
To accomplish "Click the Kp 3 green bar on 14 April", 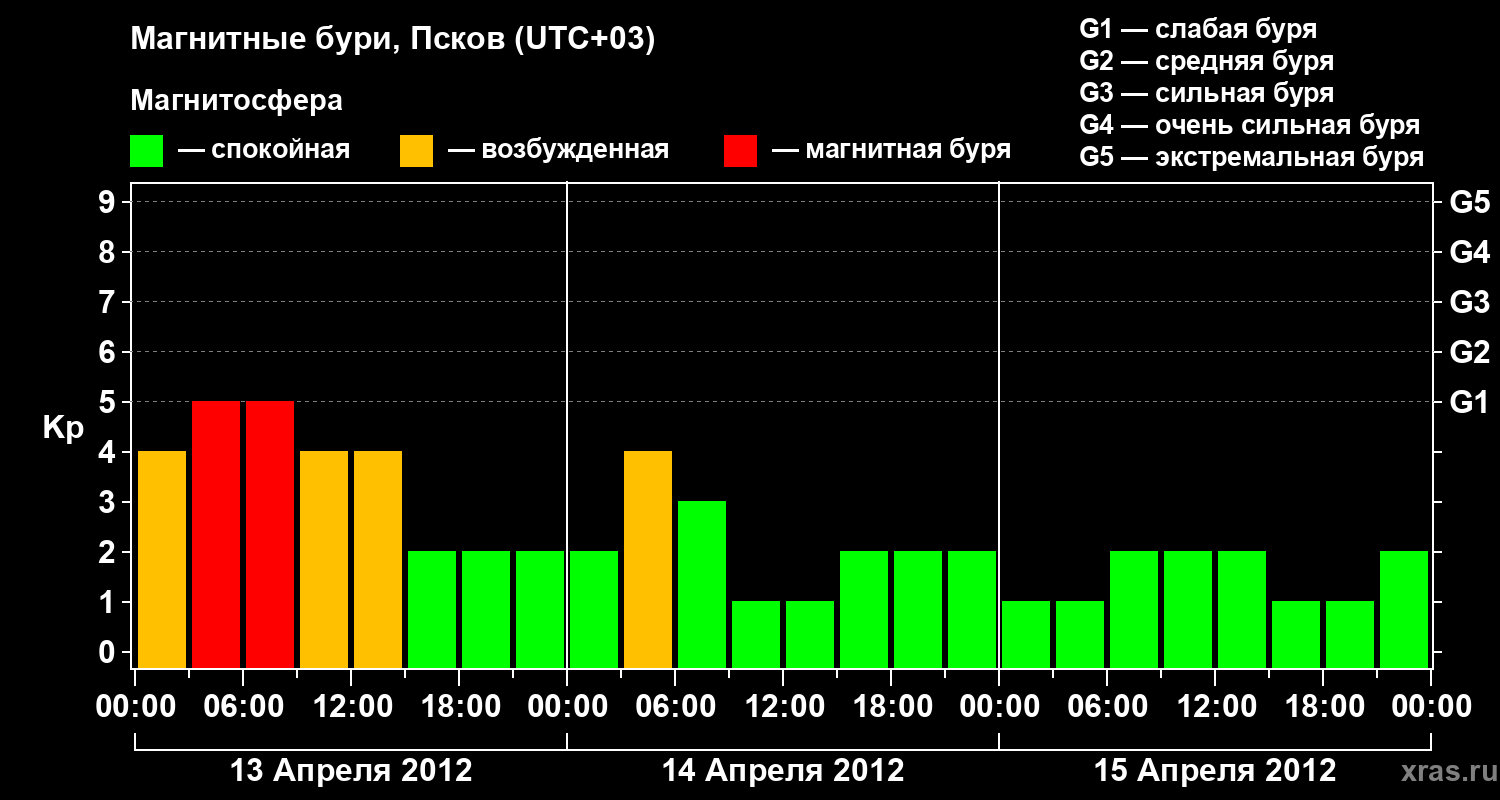I will click(x=702, y=584).
